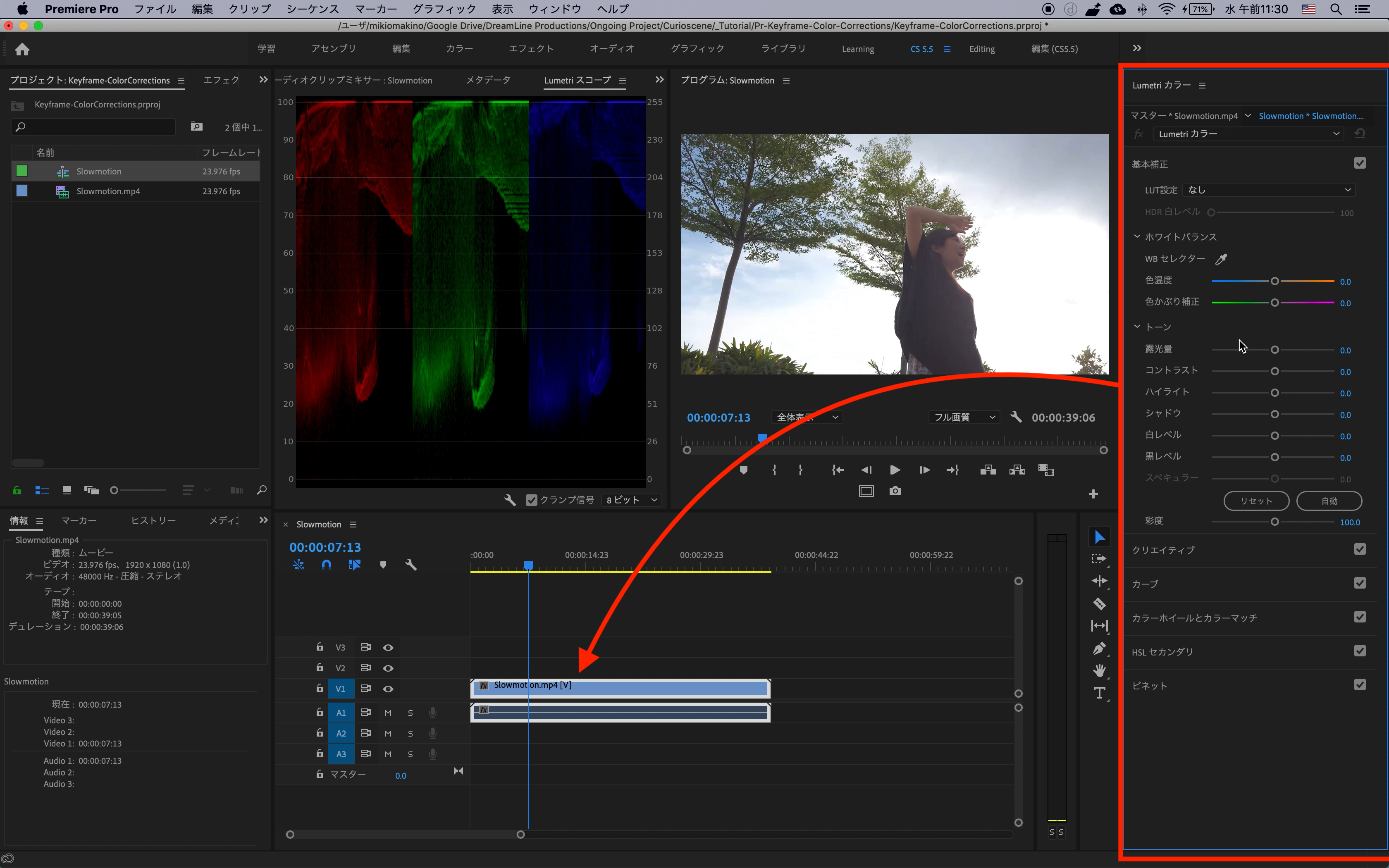Click the 自動 auto tone button
Screen dimensions: 1389x868
(x=1329, y=501)
